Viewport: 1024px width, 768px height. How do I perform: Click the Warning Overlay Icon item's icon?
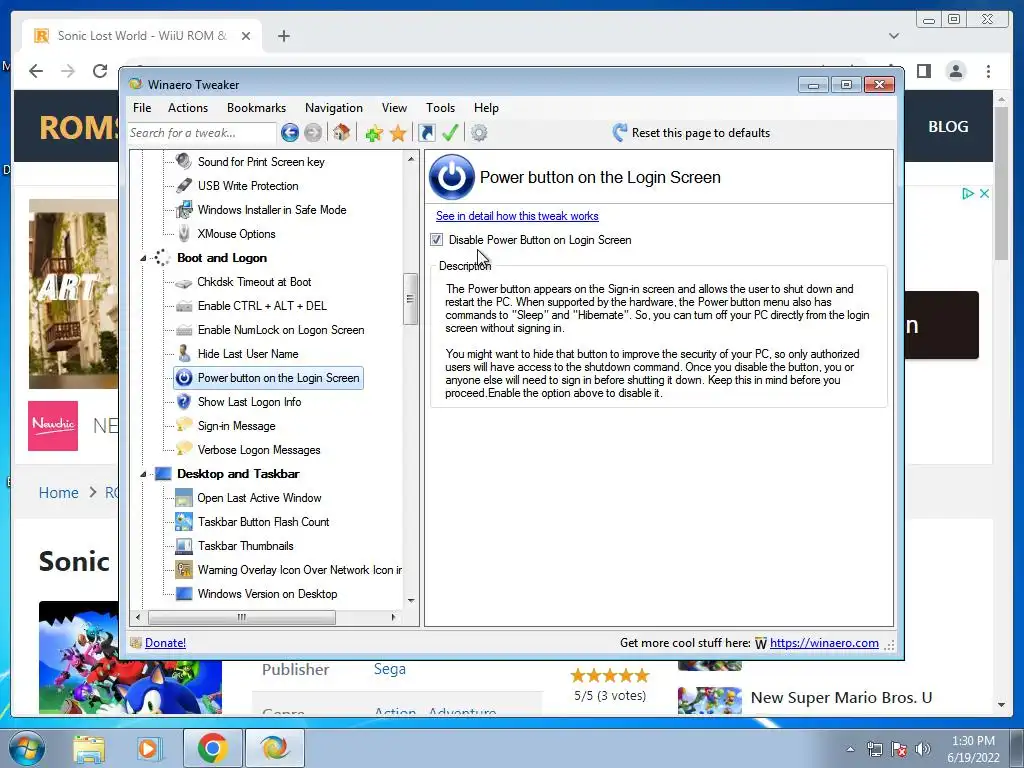click(x=184, y=569)
